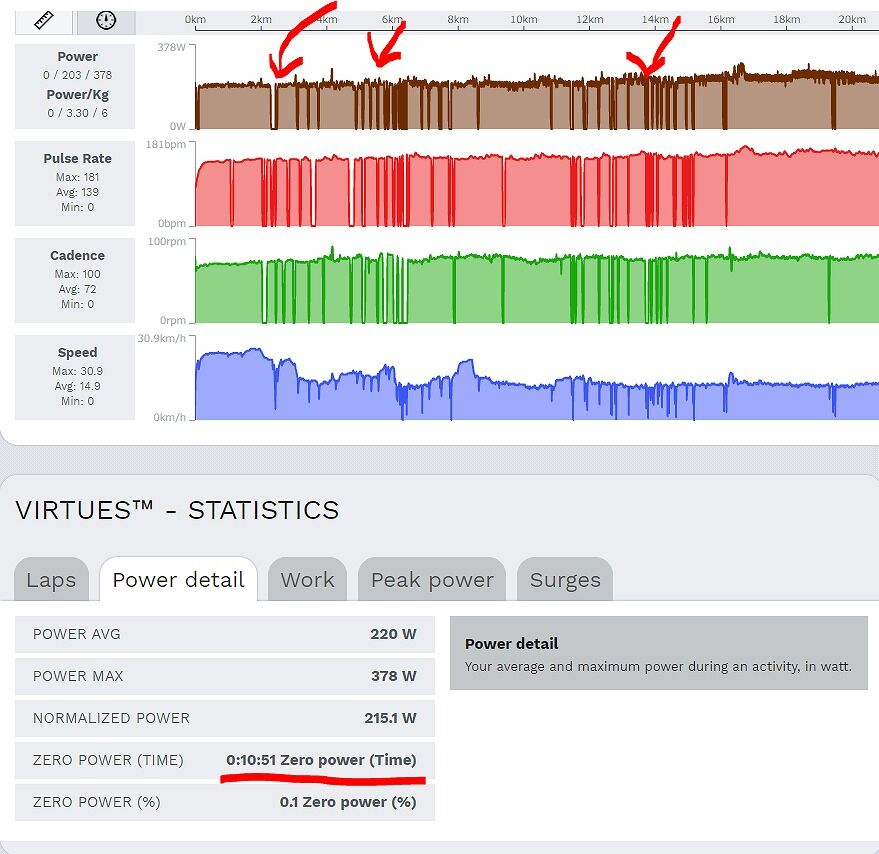Click the 16km mark on distance axis
The width and height of the screenshot is (879, 854).
point(721,20)
